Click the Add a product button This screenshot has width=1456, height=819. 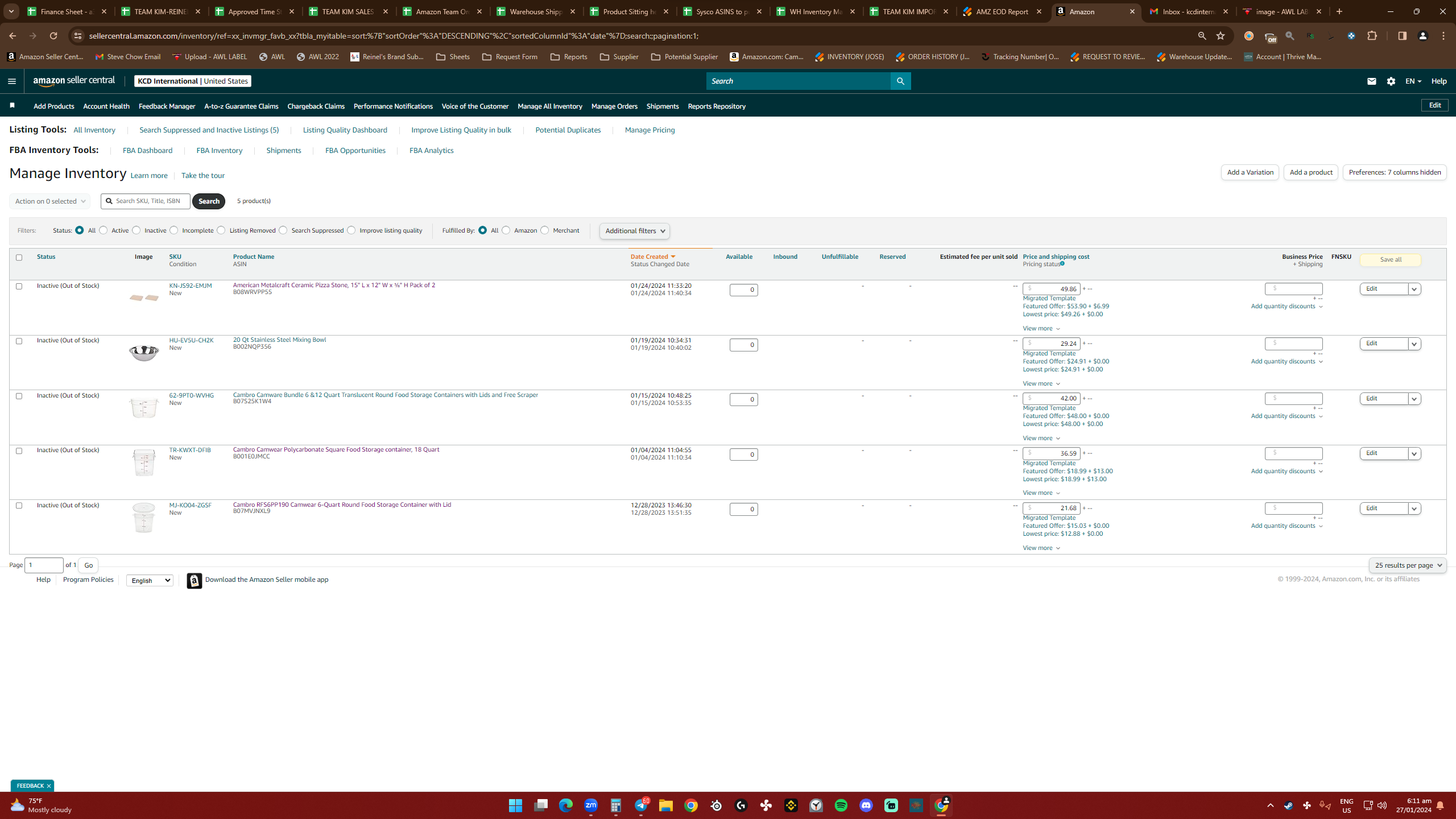click(1311, 172)
